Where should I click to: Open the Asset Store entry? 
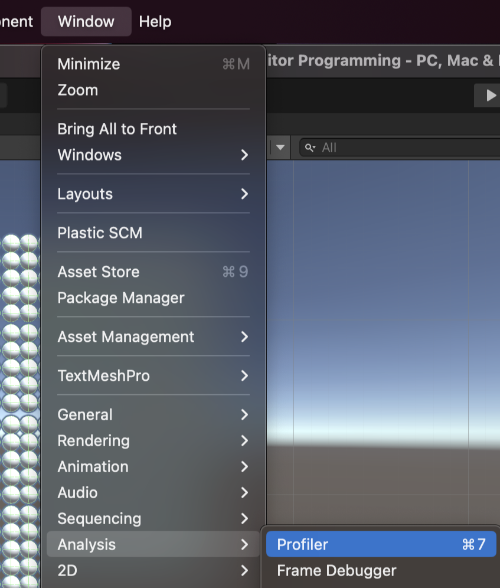[x=153, y=272]
